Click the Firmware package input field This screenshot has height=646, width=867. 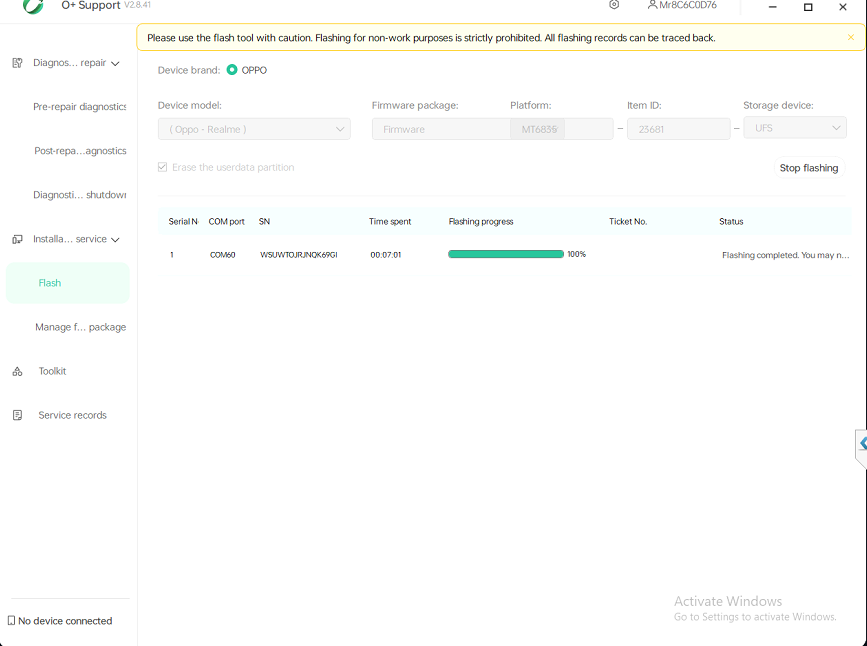tap(441, 129)
